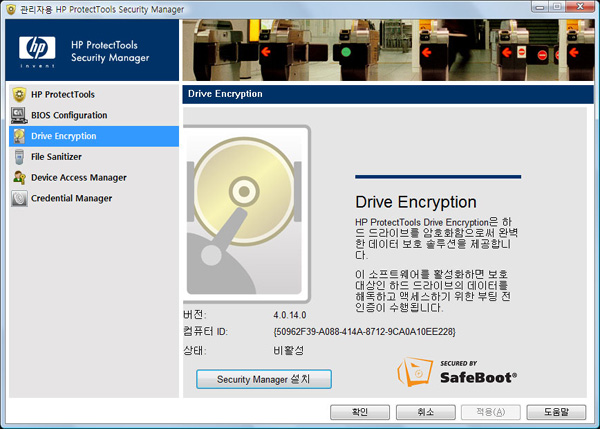Click the version value 4.0.14.0
Screen dimensions: 600x429
pyautogui.click(x=290, y=315)
